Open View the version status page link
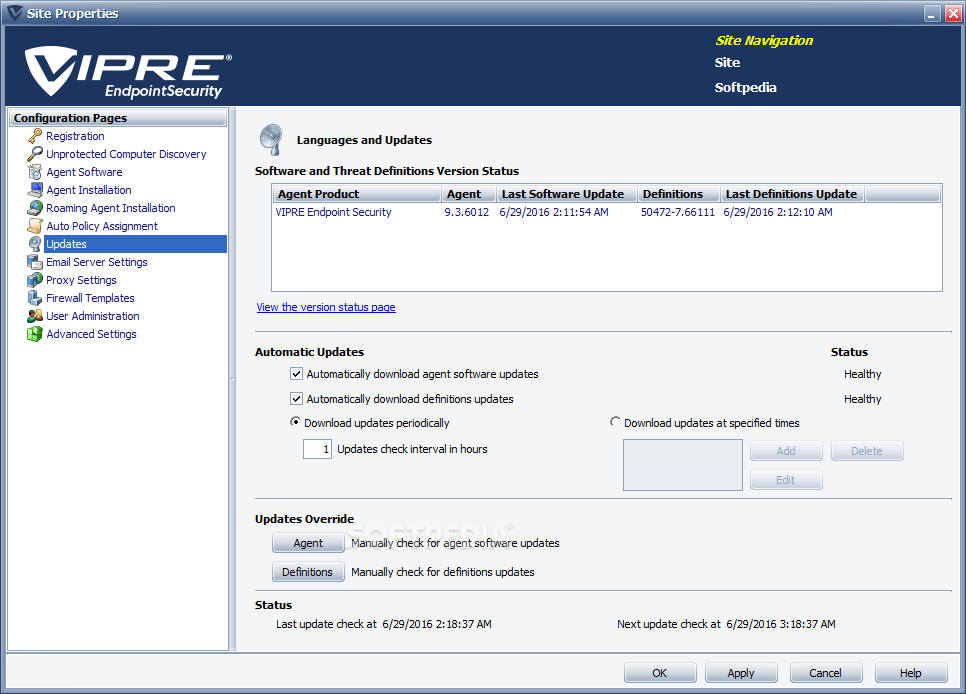Image resolution: width=966 pixels, height=694 pixels. pyautogui.click(x=326, y=307)
